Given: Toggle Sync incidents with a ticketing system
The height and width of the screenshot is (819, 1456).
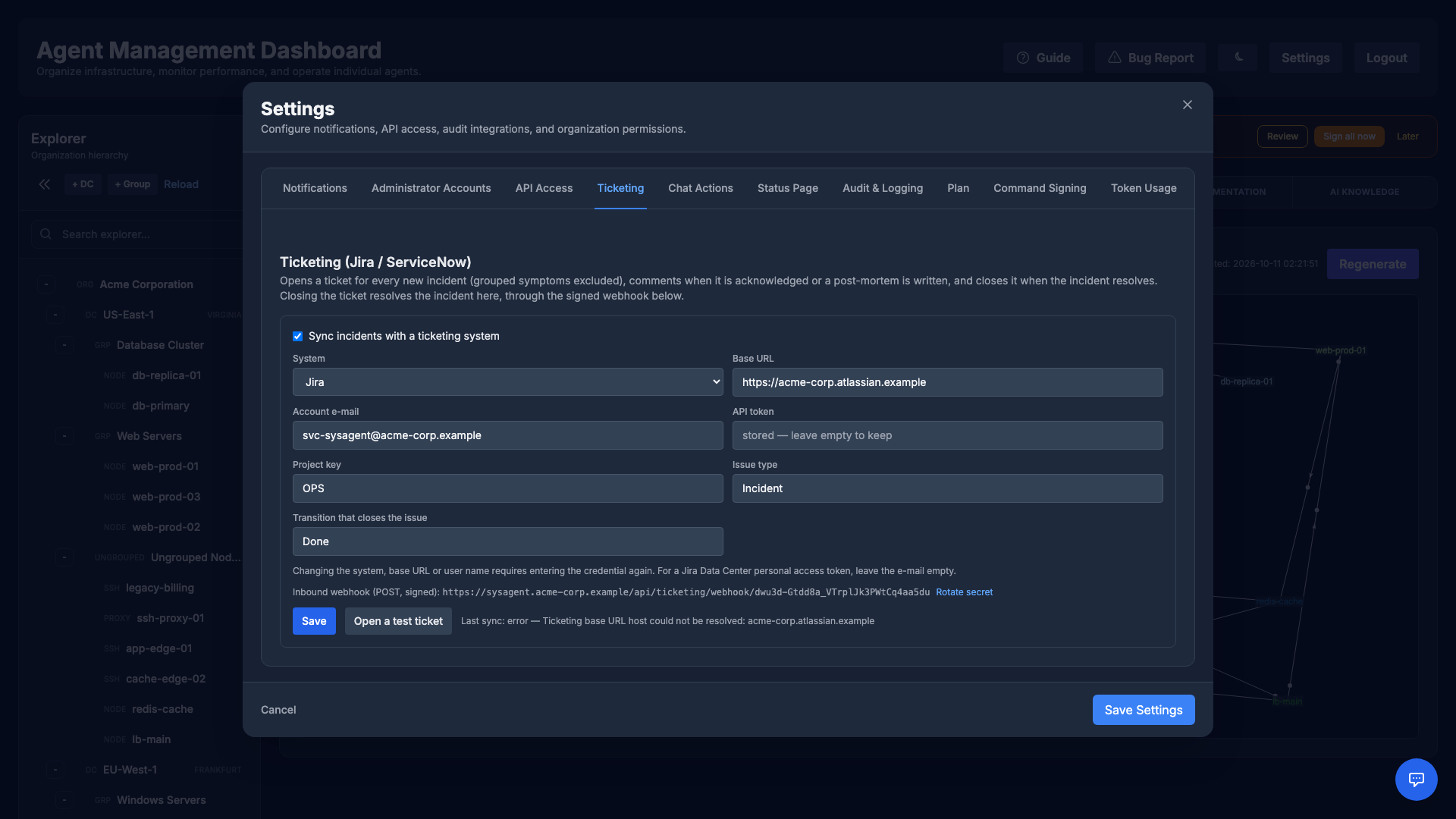Looking at the screenshot, I should (x=298, y=336).
